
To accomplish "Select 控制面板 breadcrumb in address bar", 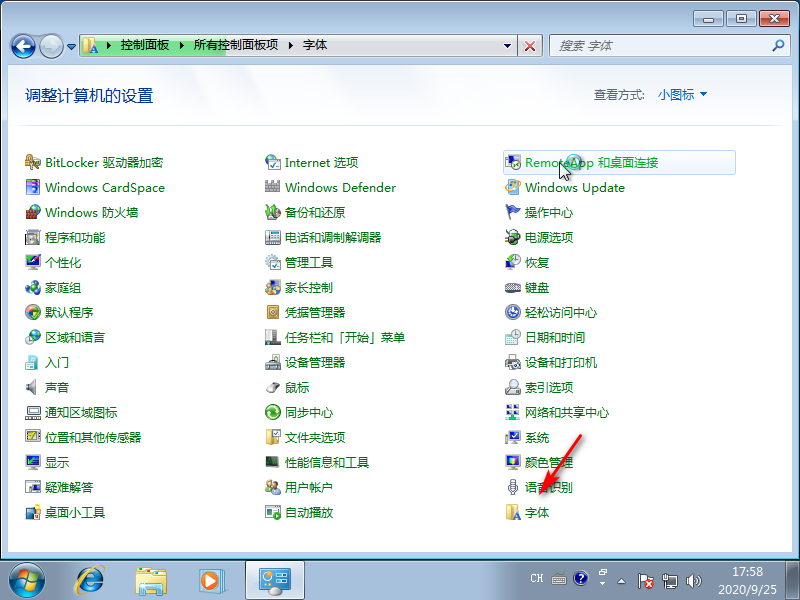I will click(144, 45).
